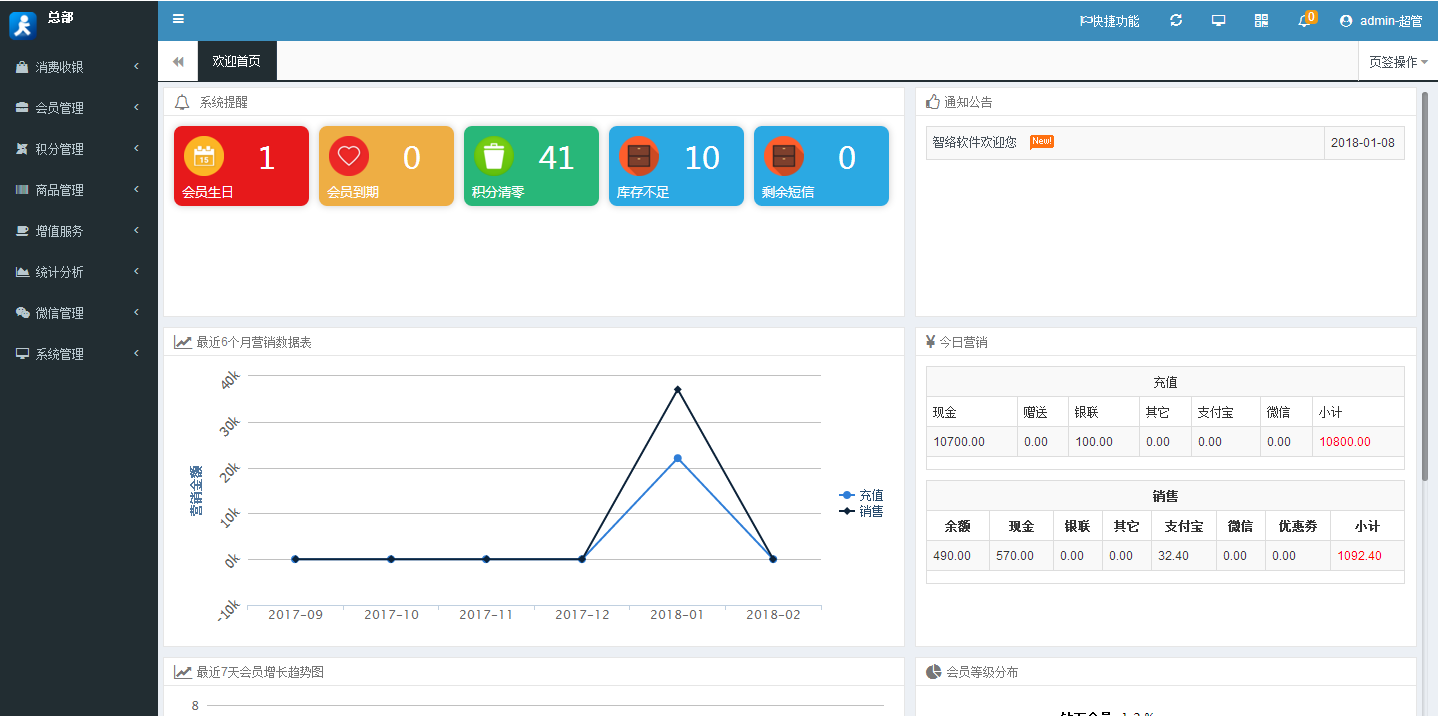Toggle the 销售 series in chart legend
The height and width of the screenshot is (716, 1438).
[862, 511]
